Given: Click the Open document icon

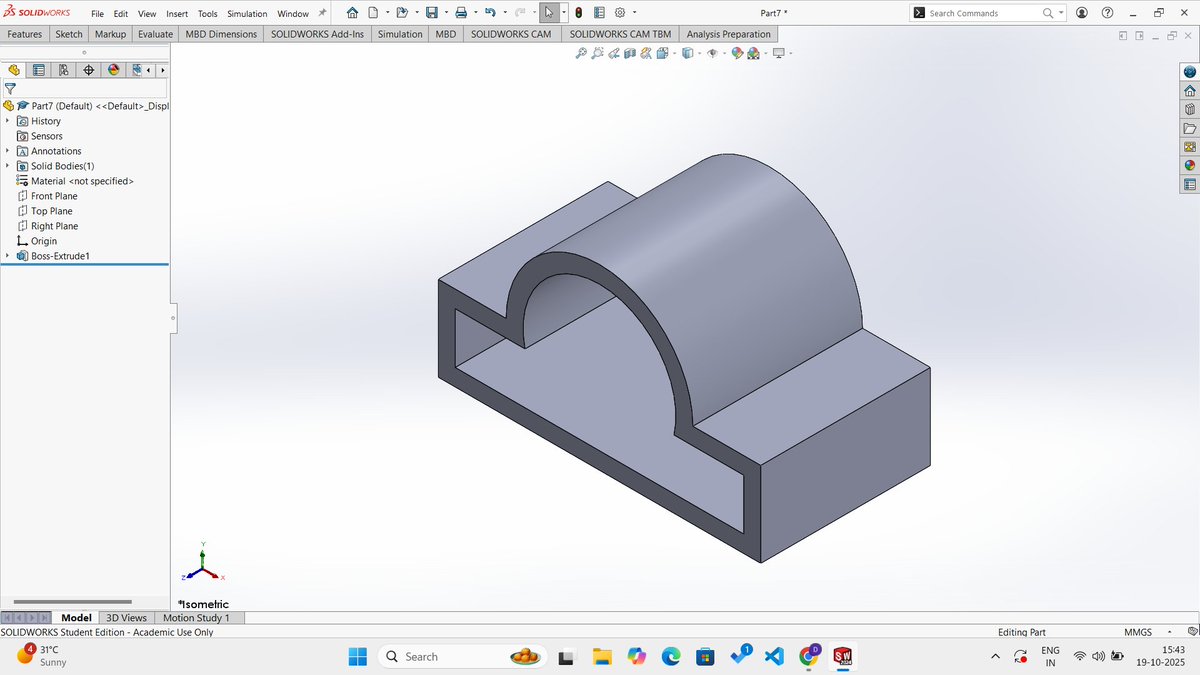Looking at the screenshot, I should [402, 13].
